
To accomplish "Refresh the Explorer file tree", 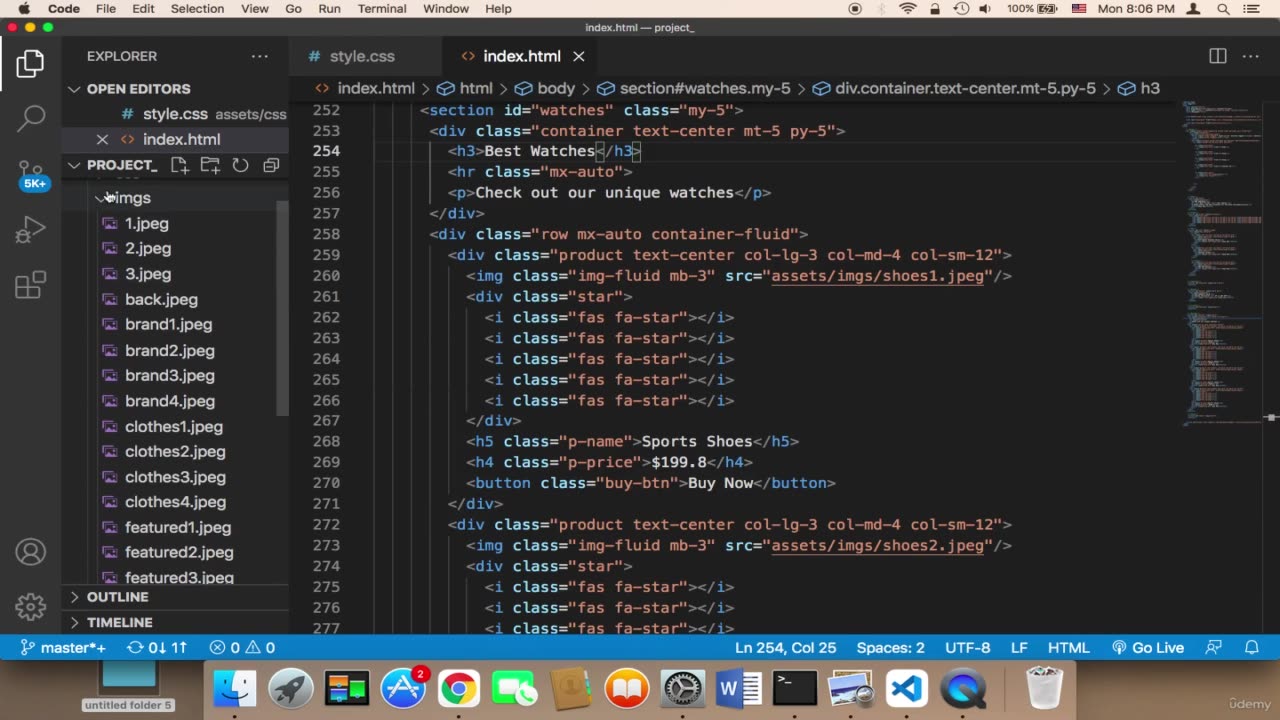I will (240, 165).
